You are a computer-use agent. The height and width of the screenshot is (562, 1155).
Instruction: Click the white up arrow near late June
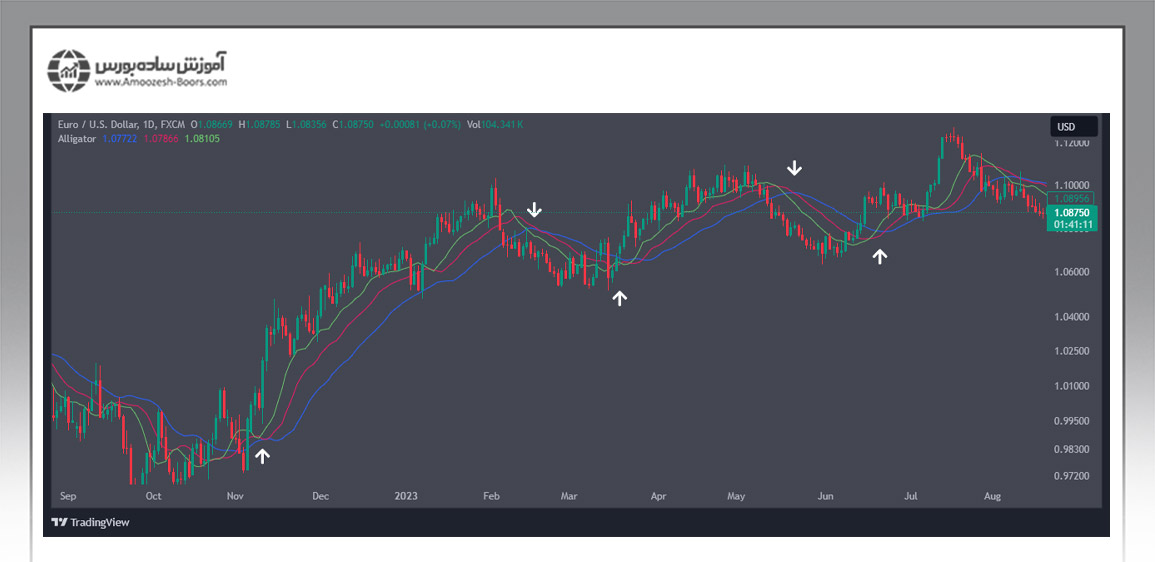click(880, 256)
